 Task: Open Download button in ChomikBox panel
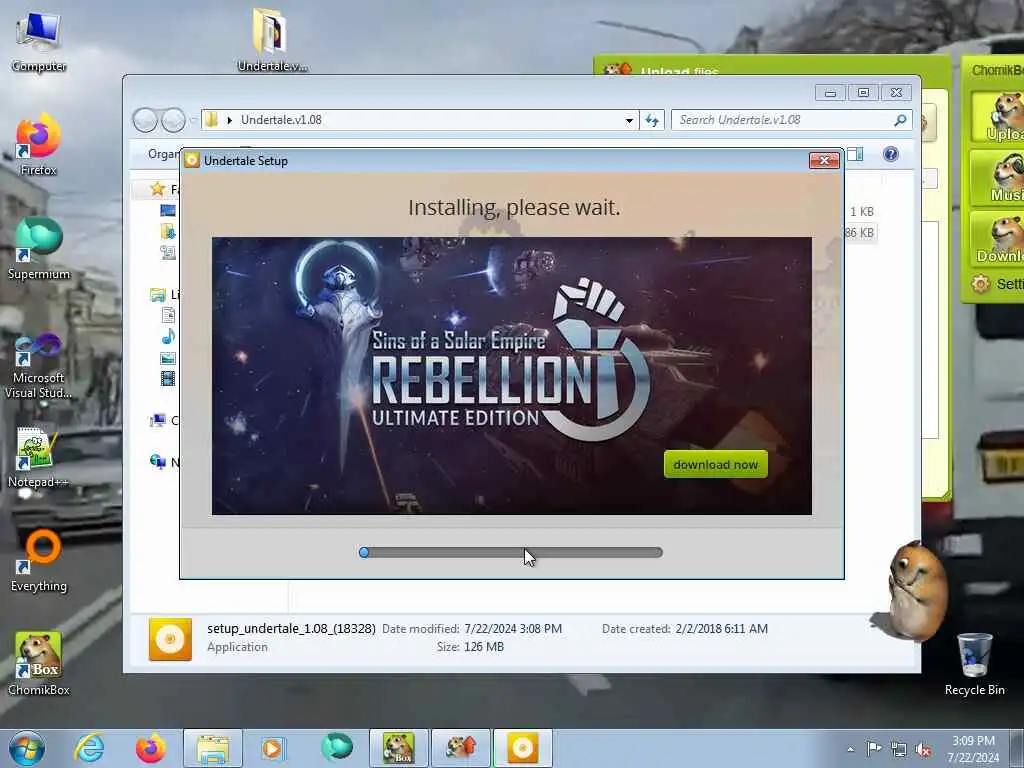(997, 238)
